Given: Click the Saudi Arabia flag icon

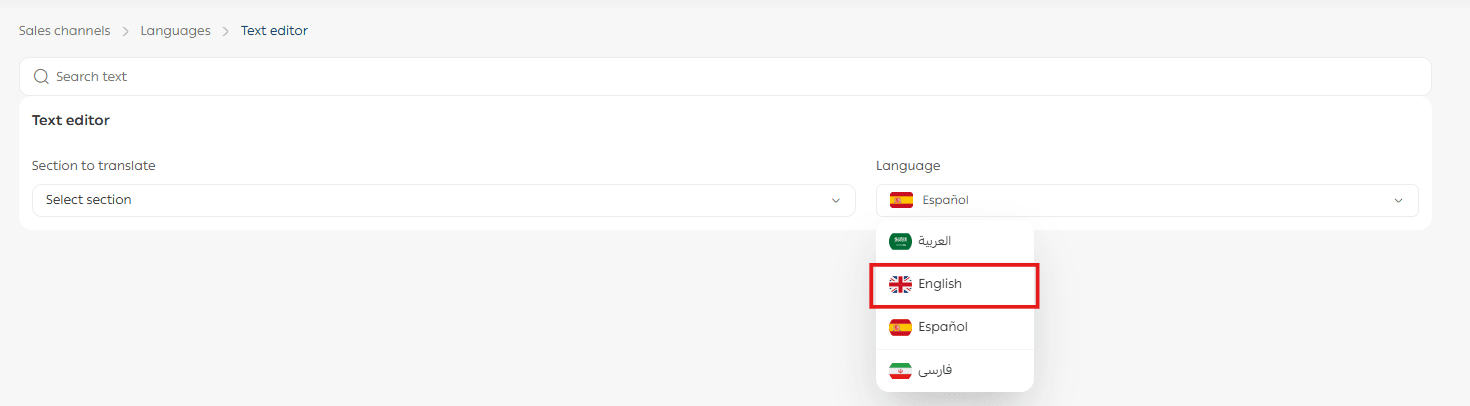Looking at the screenshot, I should coord(900,241).
